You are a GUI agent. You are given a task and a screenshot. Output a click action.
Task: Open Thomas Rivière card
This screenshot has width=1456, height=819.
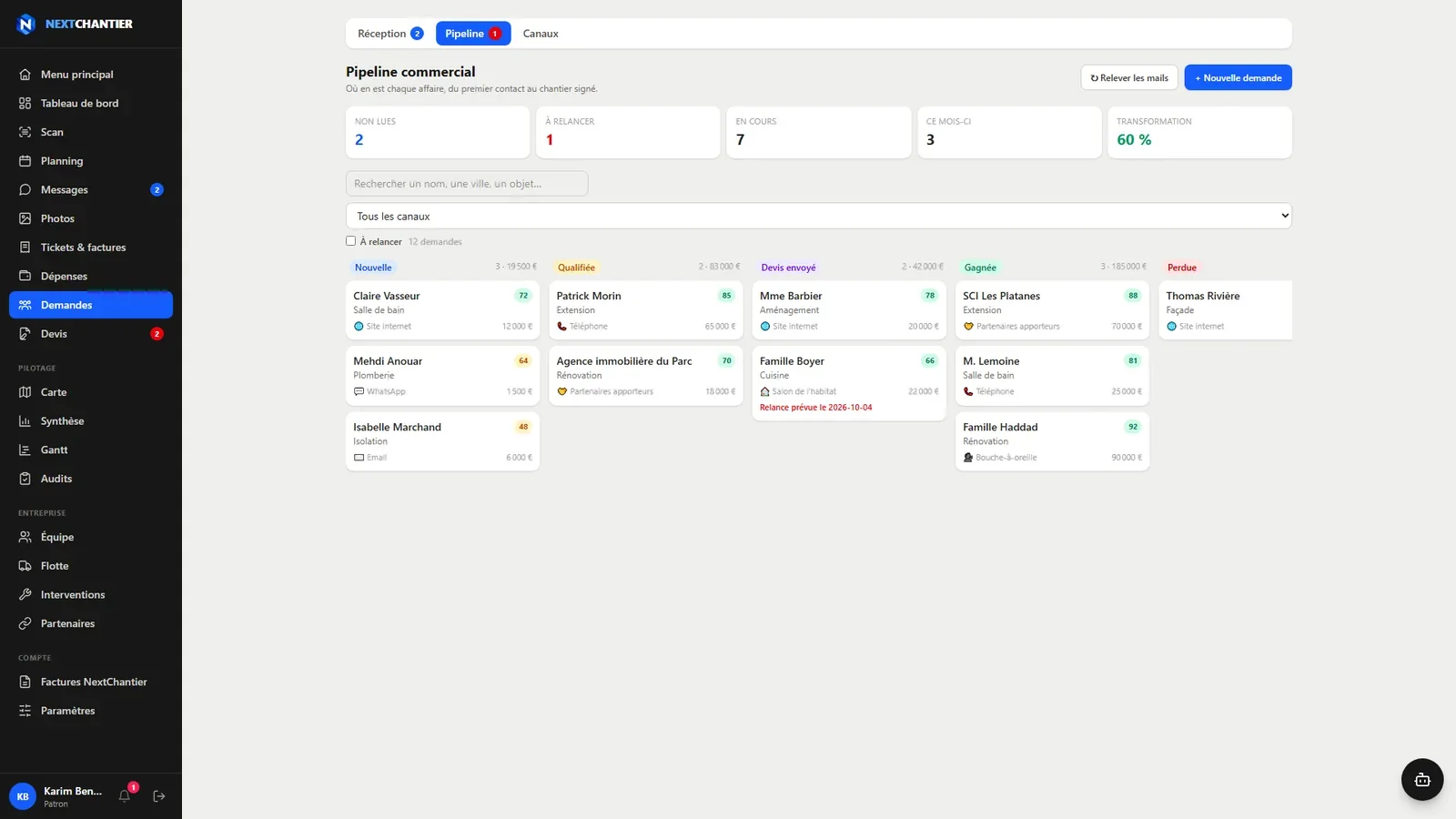[1226, 310]
